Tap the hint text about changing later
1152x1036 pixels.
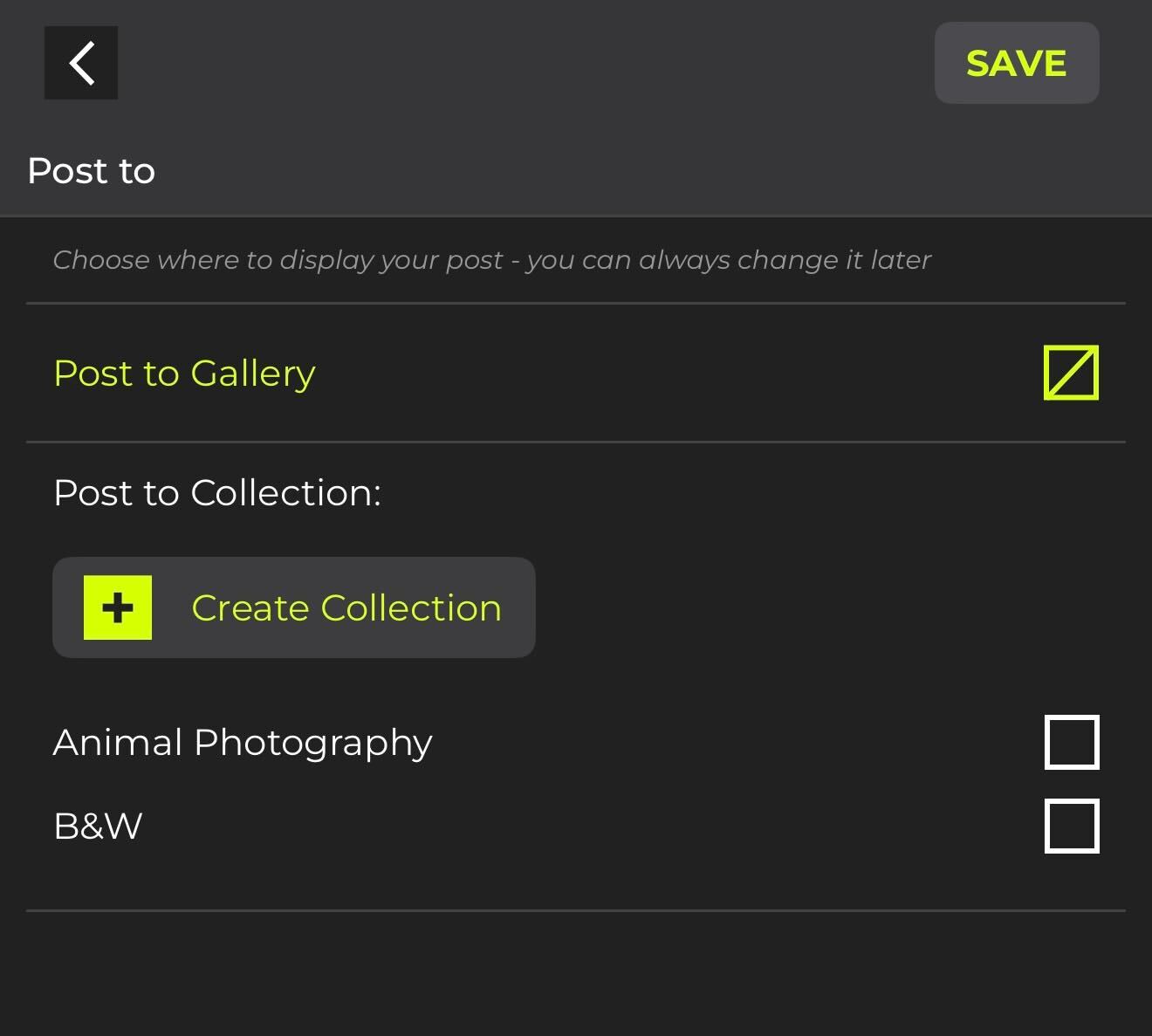click(492, 260)
